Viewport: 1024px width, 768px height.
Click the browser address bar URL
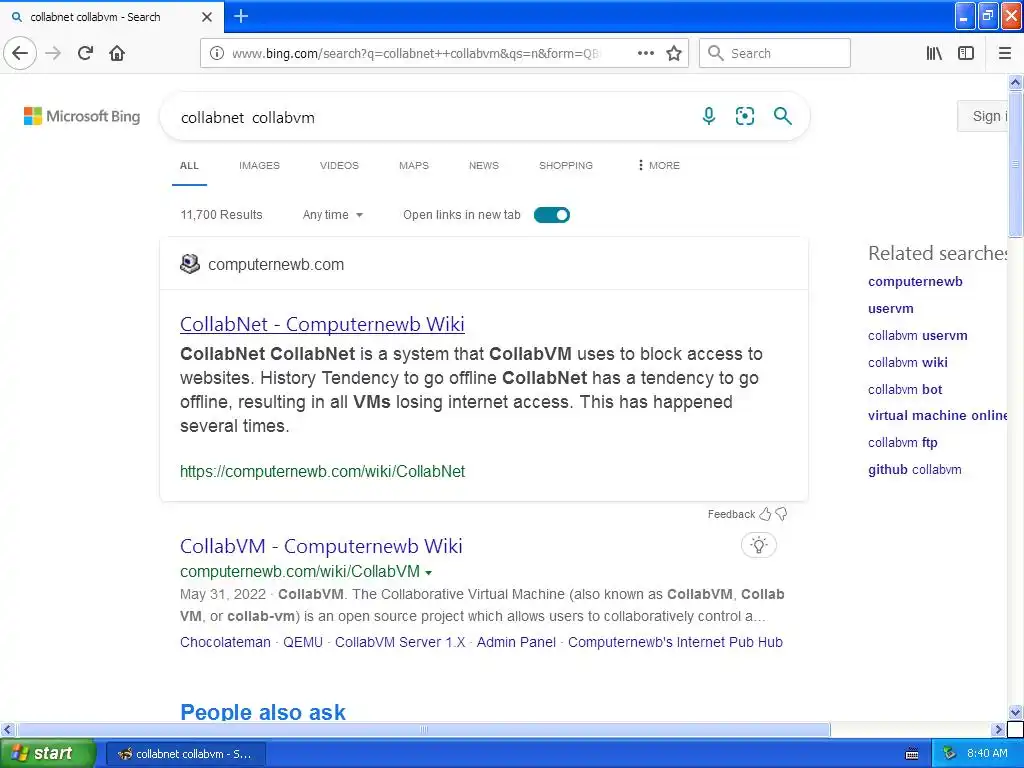point(415,53)
